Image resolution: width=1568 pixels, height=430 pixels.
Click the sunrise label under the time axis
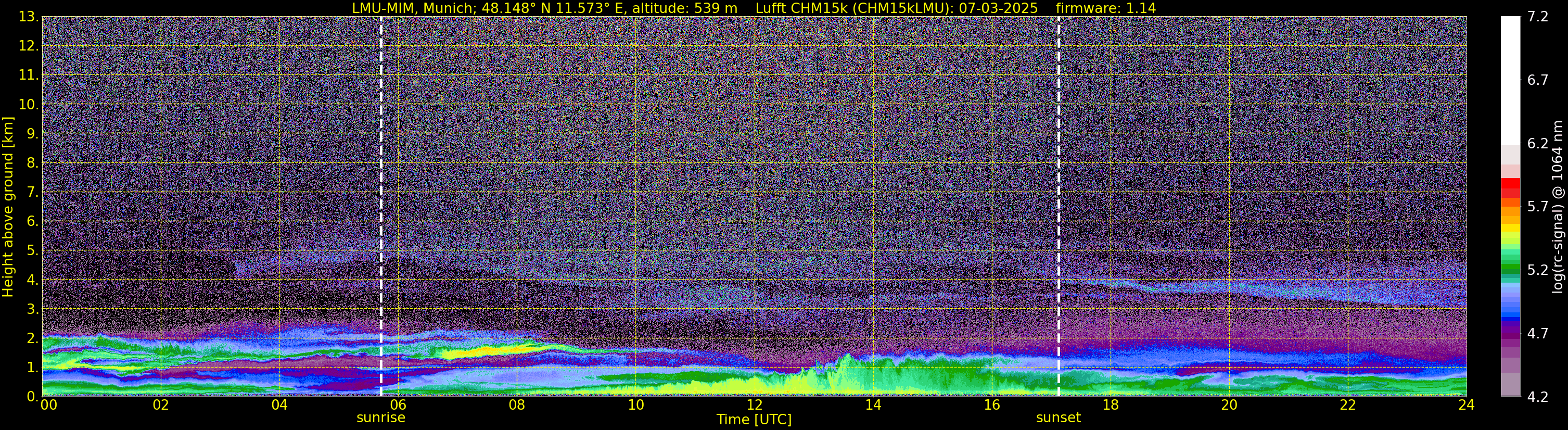click(380, 418)
